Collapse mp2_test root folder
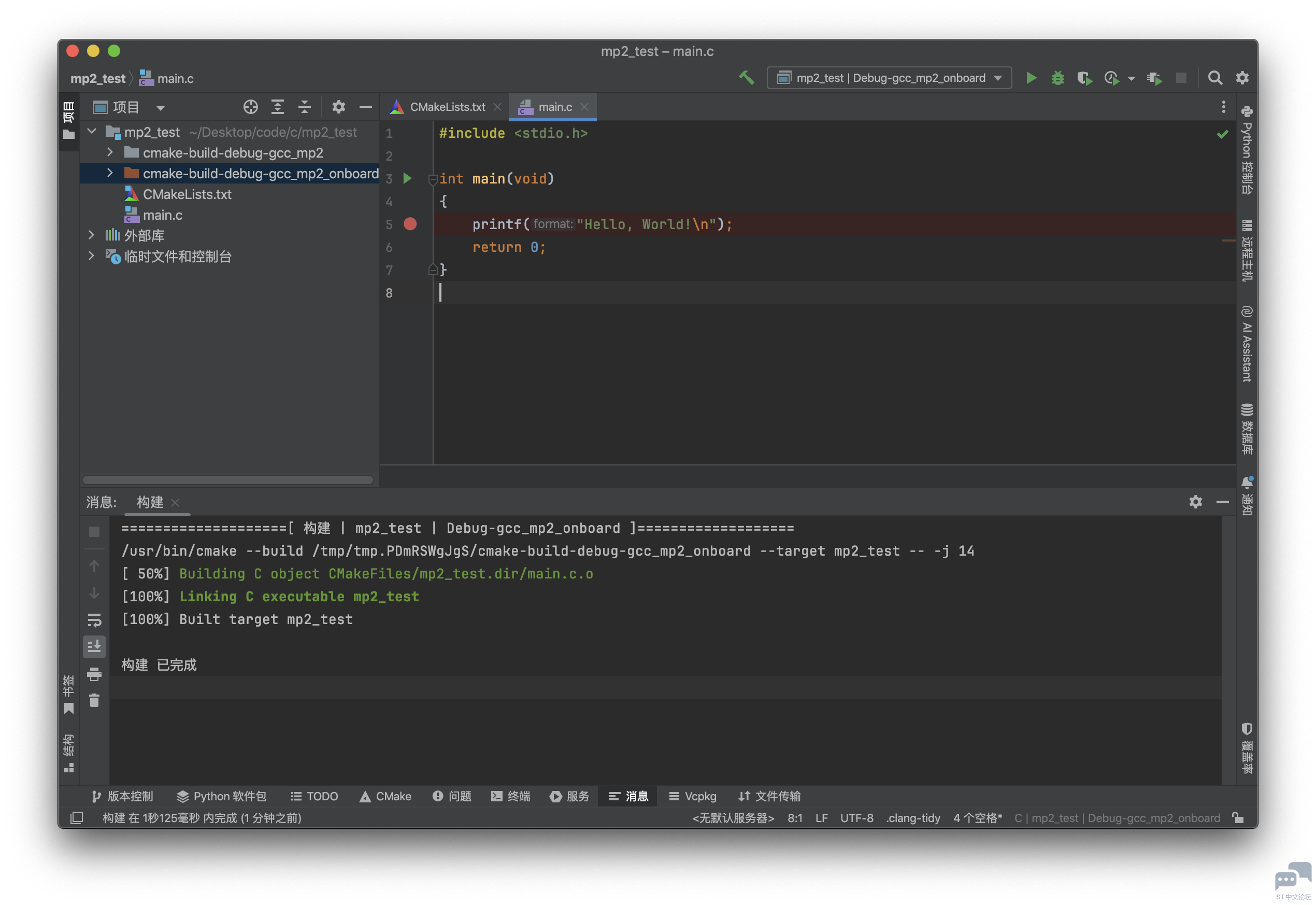1316x905 pixels. (x=91, y=132)
